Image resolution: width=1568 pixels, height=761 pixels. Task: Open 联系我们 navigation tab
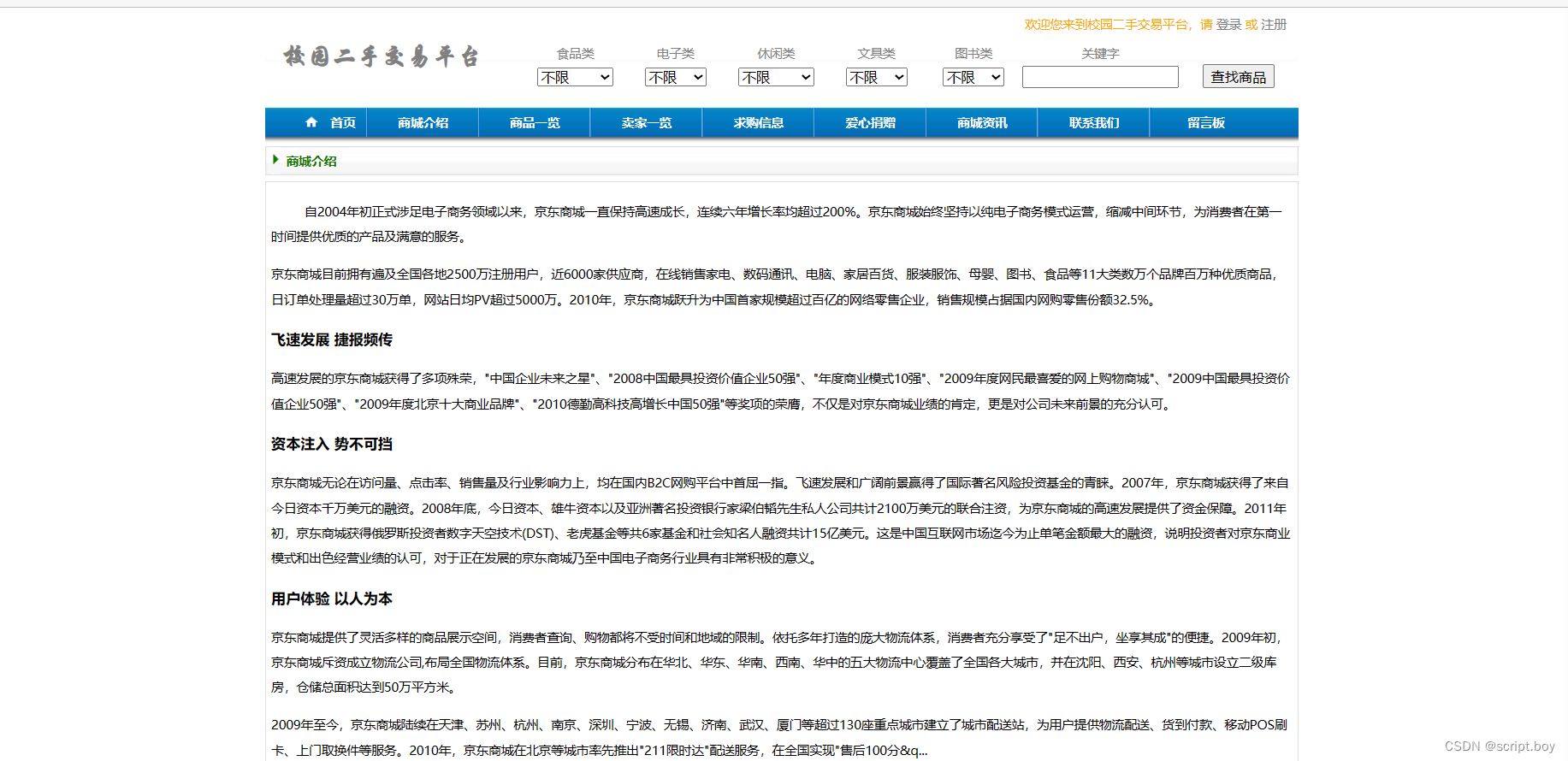(x=1094, y=123)
